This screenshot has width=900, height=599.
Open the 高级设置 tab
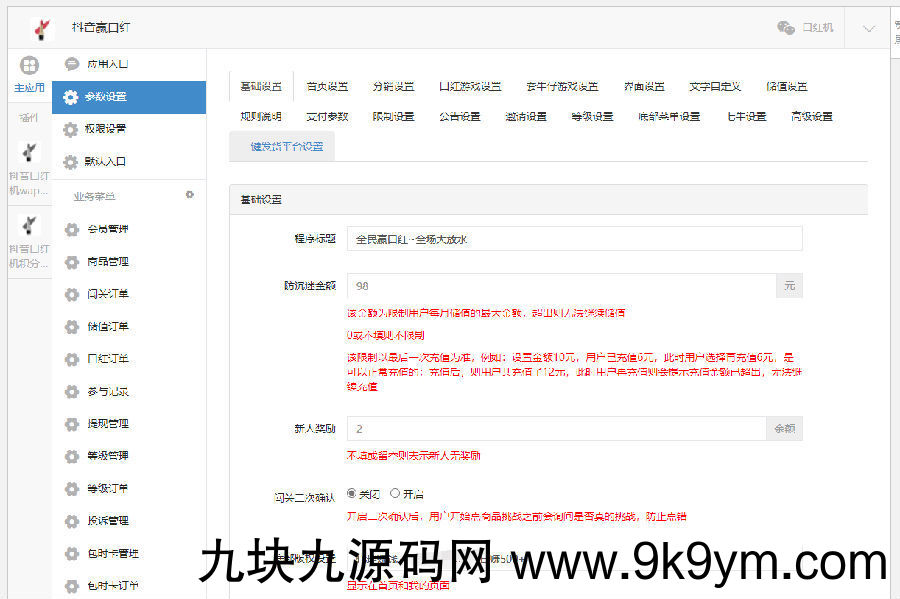(811, 117)
